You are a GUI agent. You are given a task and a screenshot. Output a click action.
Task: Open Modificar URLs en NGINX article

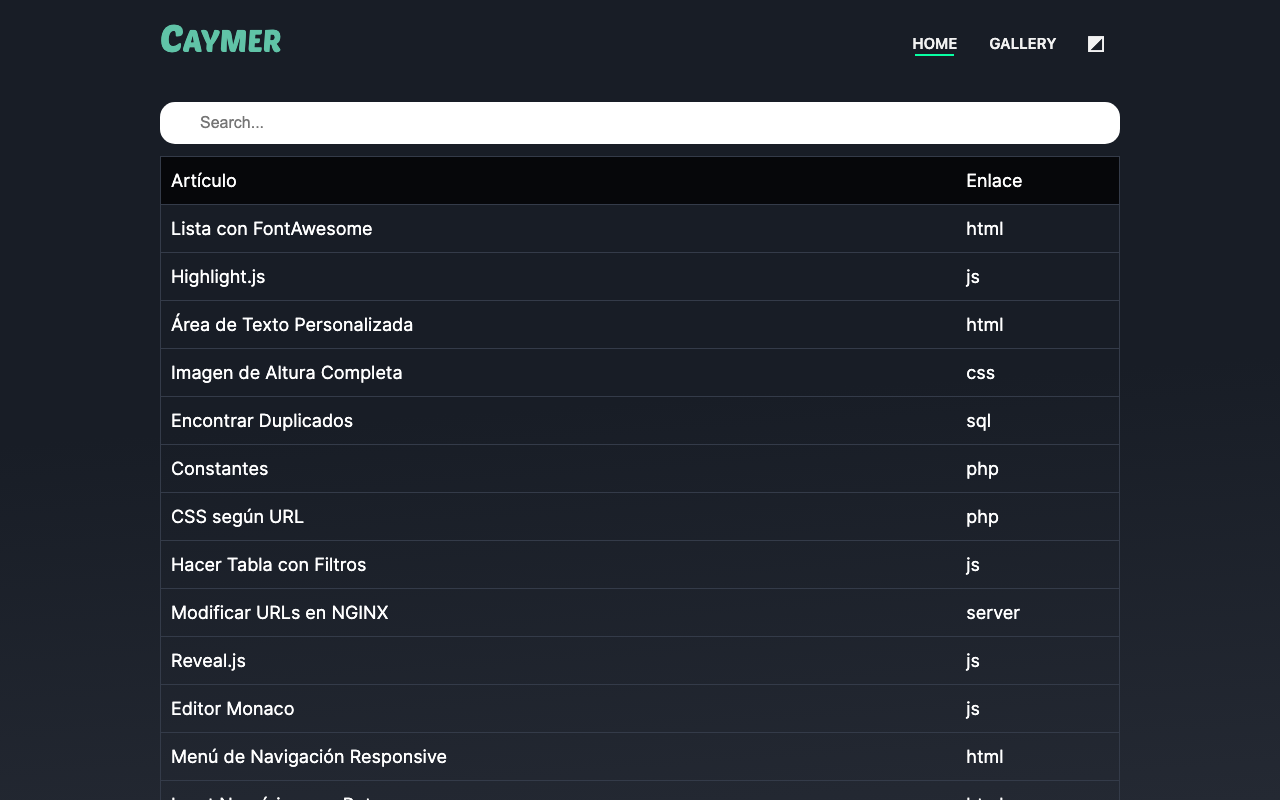click(280, 613)
